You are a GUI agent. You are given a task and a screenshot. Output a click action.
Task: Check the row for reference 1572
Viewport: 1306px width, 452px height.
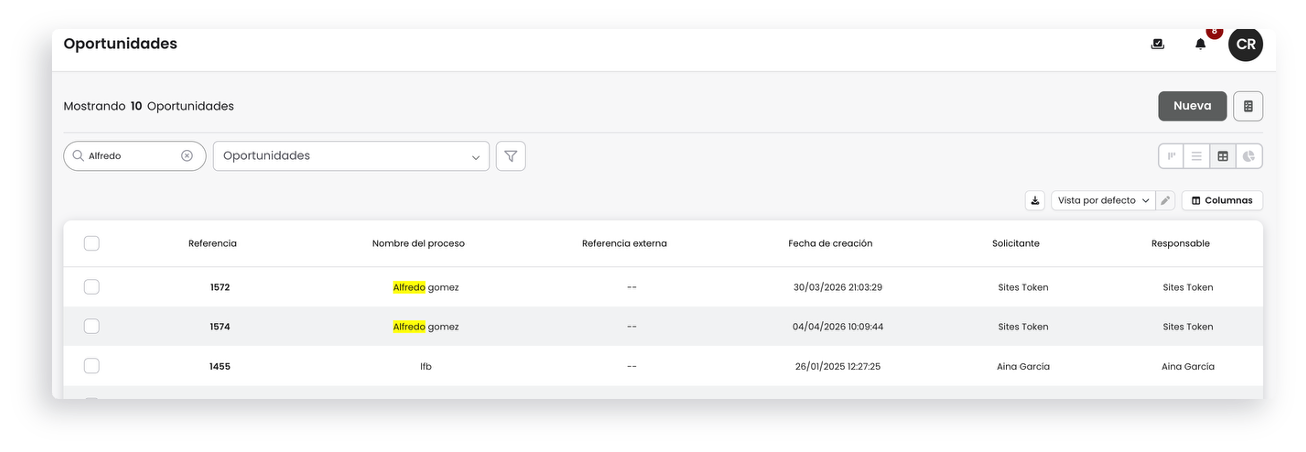coord(92,287)
